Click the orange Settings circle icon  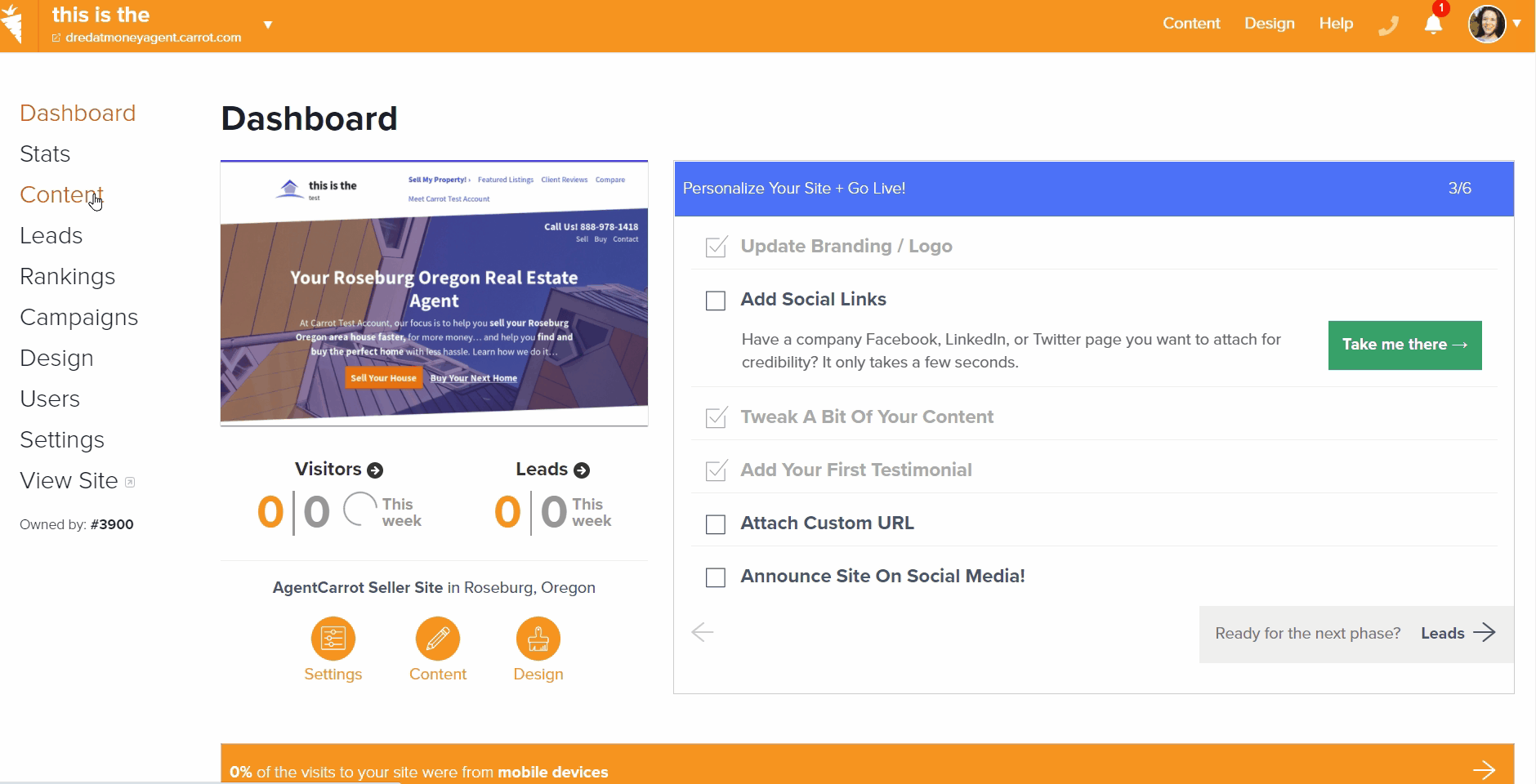pyautogui.click(x=333, y=639)
